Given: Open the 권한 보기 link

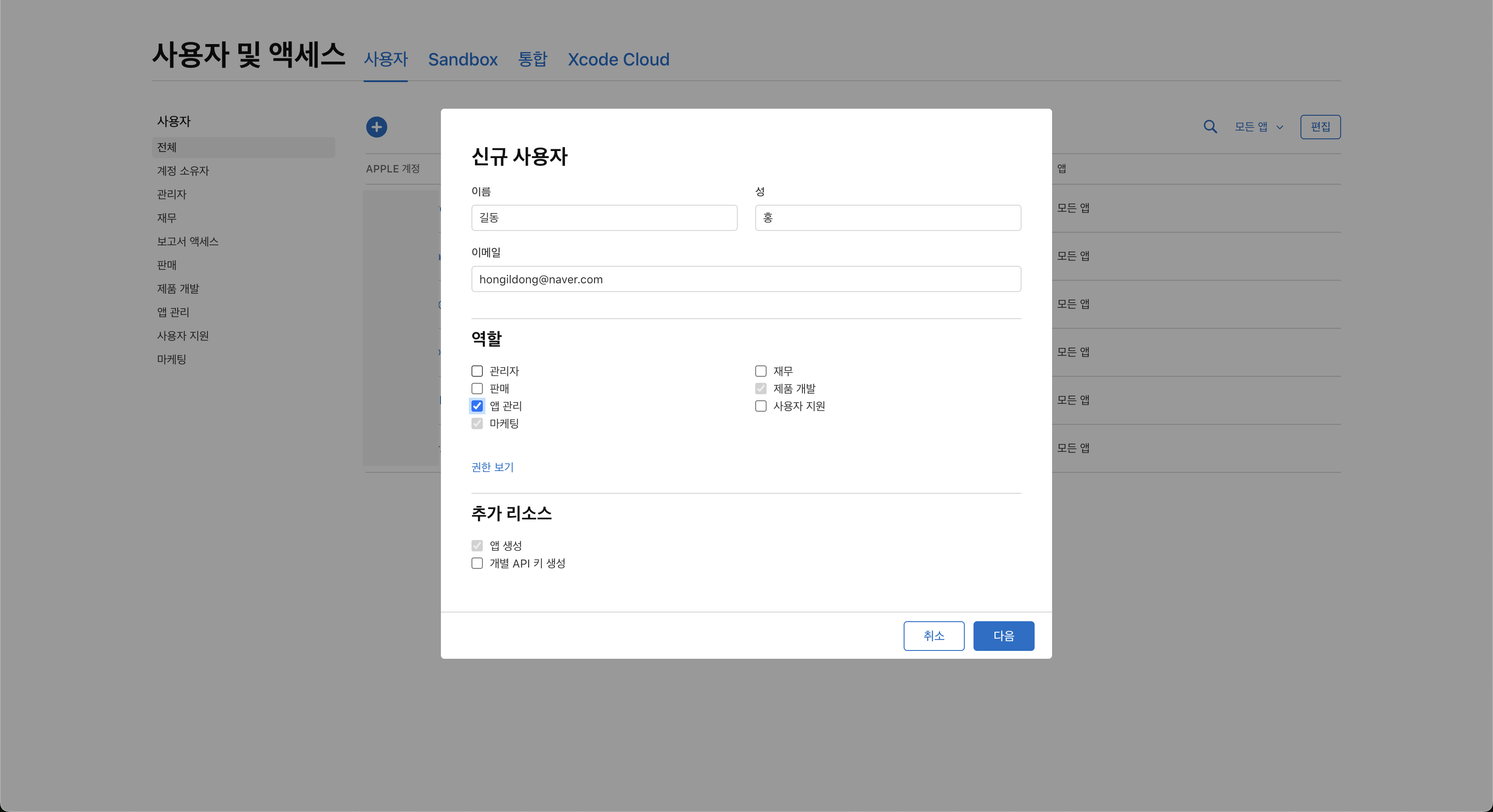Looking at the screenshot, I should pos(492,467).
